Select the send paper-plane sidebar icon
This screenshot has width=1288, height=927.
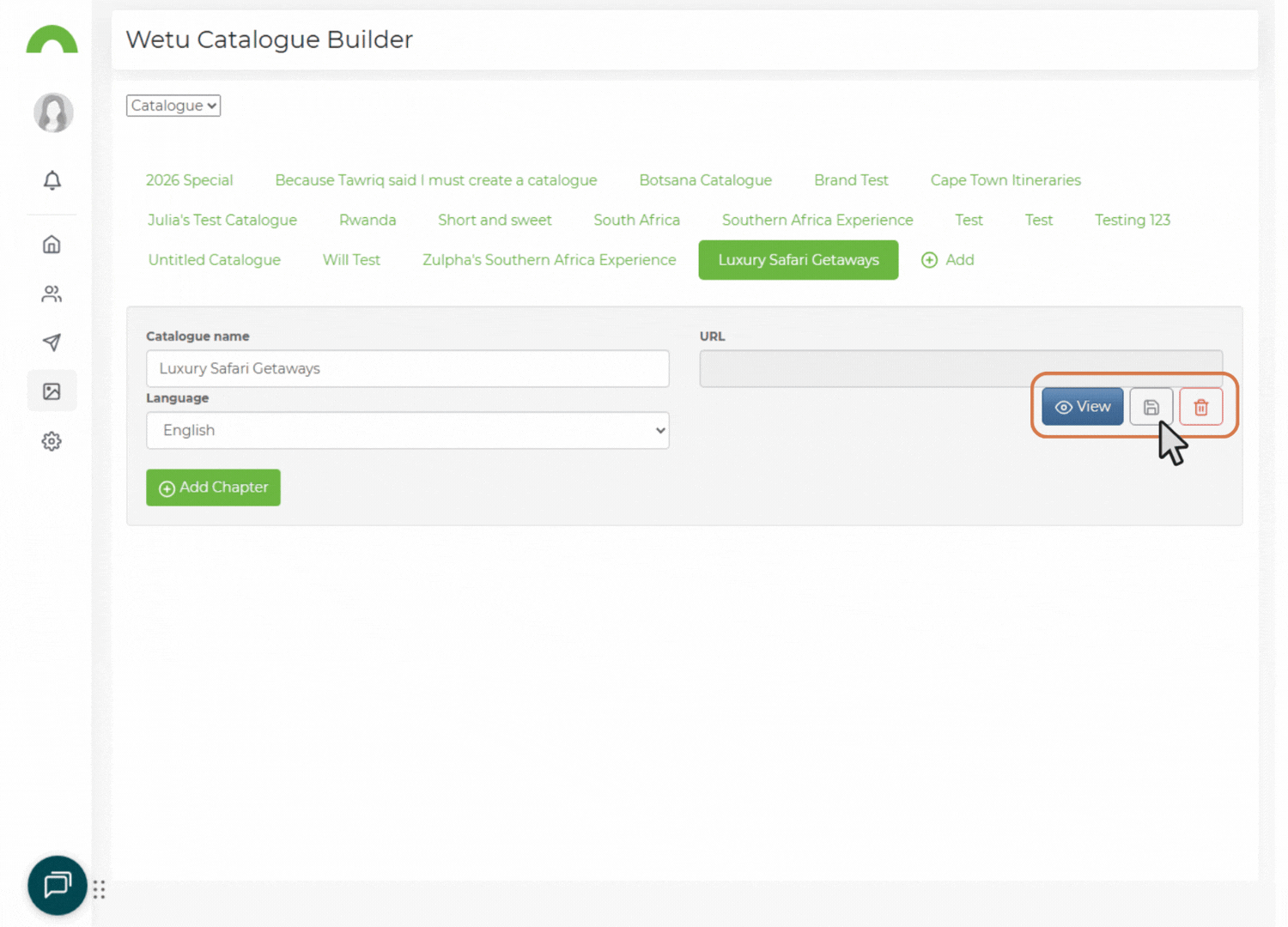[x=52, y=342]
